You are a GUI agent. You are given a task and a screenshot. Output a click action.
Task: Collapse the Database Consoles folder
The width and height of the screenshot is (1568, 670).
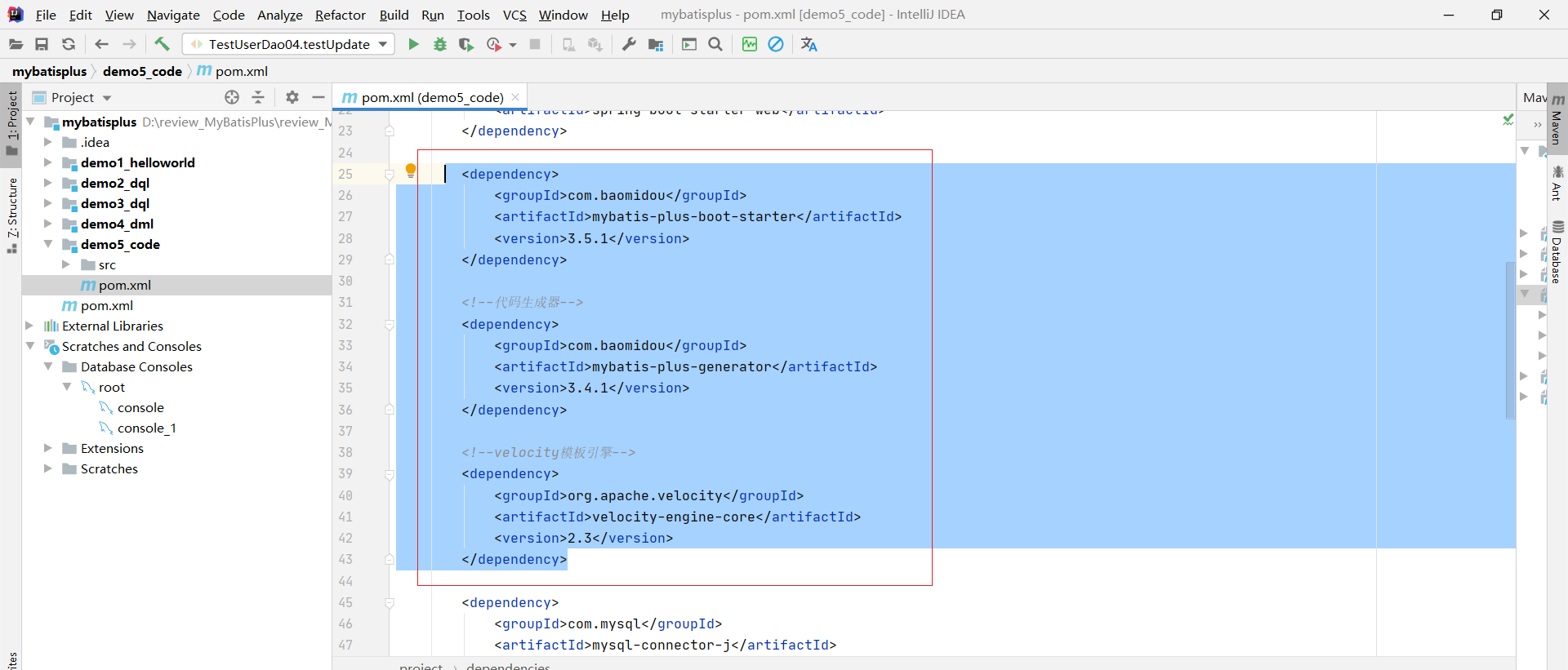[x=48, y=366]
